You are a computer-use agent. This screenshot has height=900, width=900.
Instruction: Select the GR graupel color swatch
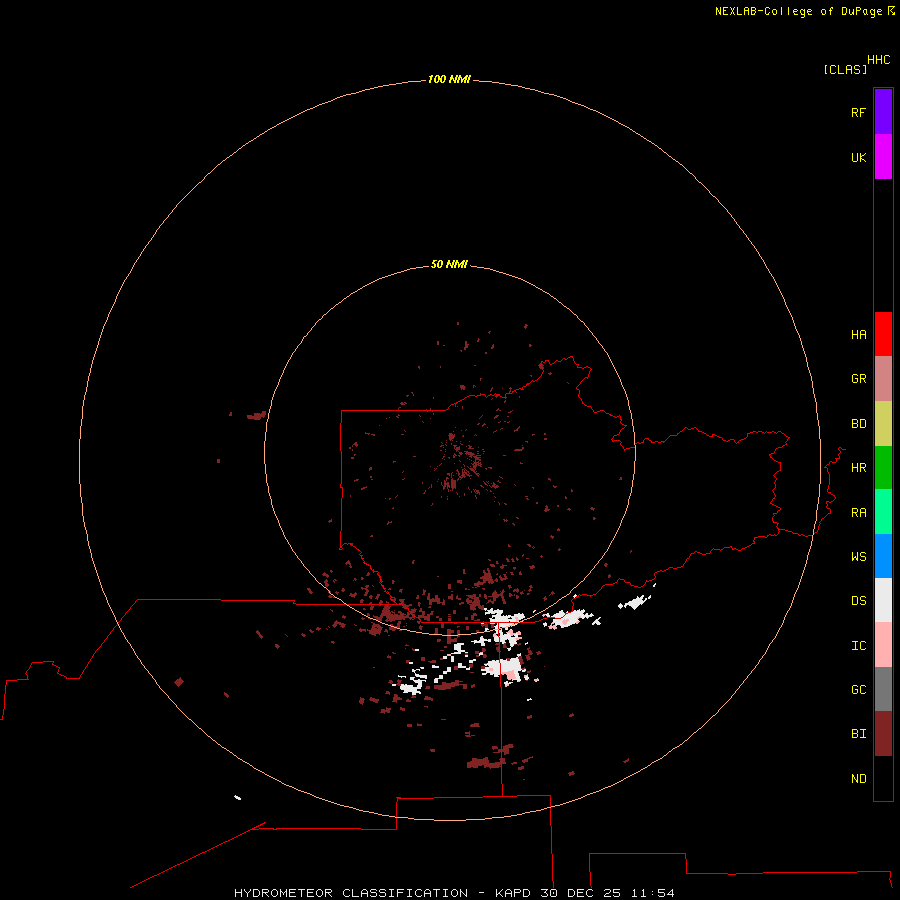click(x=883, y=379)
